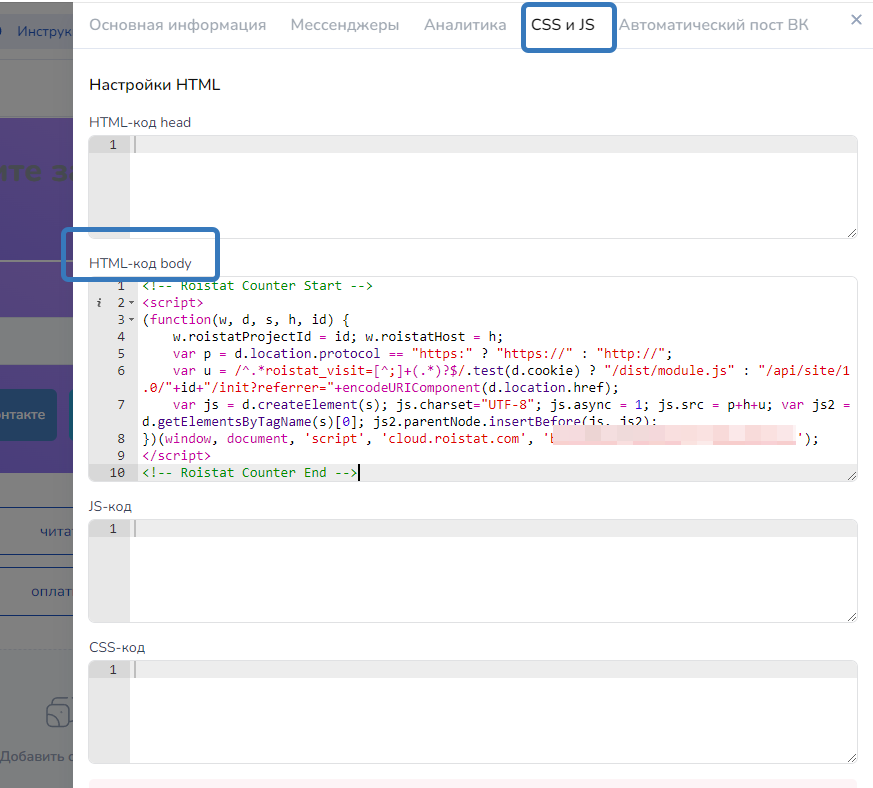Image resolution: width=873 pixels, height=788 pixels.
Task: Click inside the HTML-код head editor
Action: pyautogui.click(x=495, y=190)
